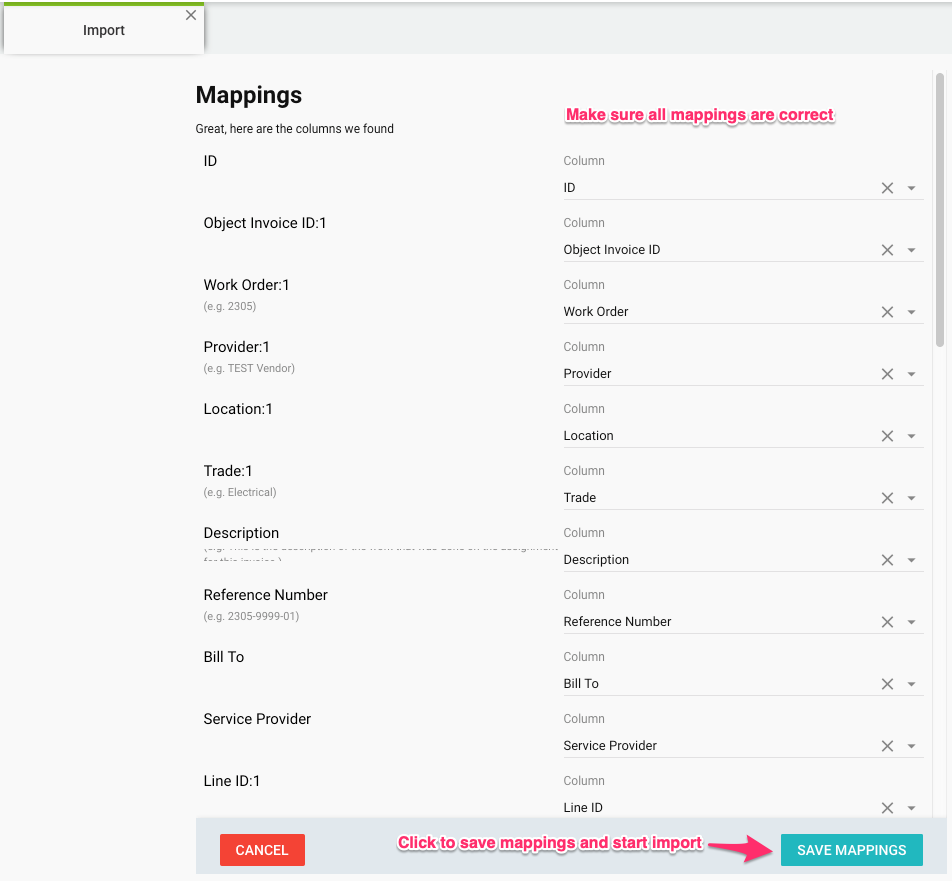Click the 'Line ID:1' row label

tap(231, 781)
